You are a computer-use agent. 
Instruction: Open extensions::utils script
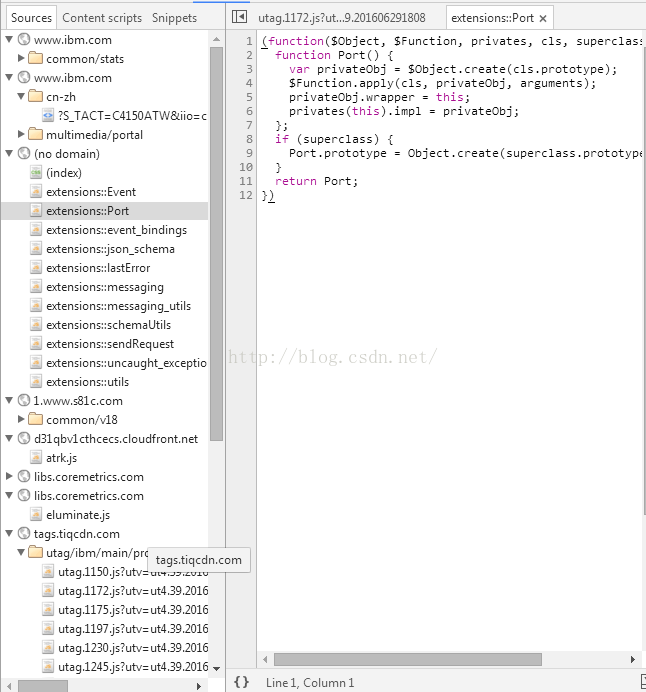coord(87,382)
